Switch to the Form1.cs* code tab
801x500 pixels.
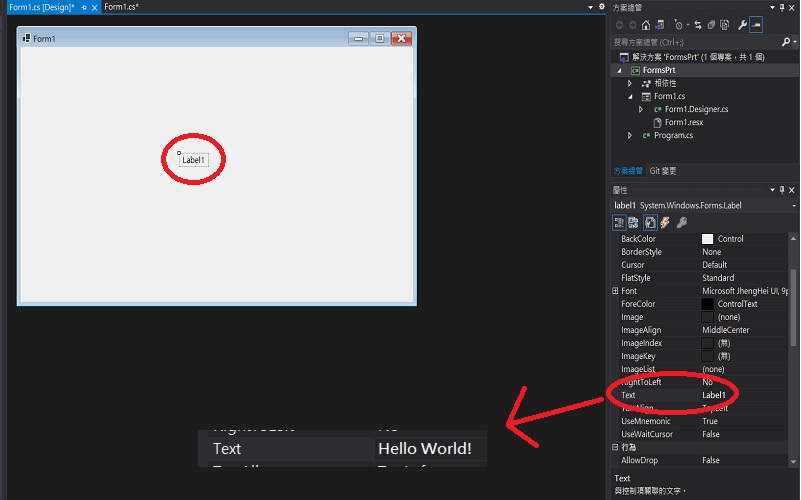coord(121,7)
